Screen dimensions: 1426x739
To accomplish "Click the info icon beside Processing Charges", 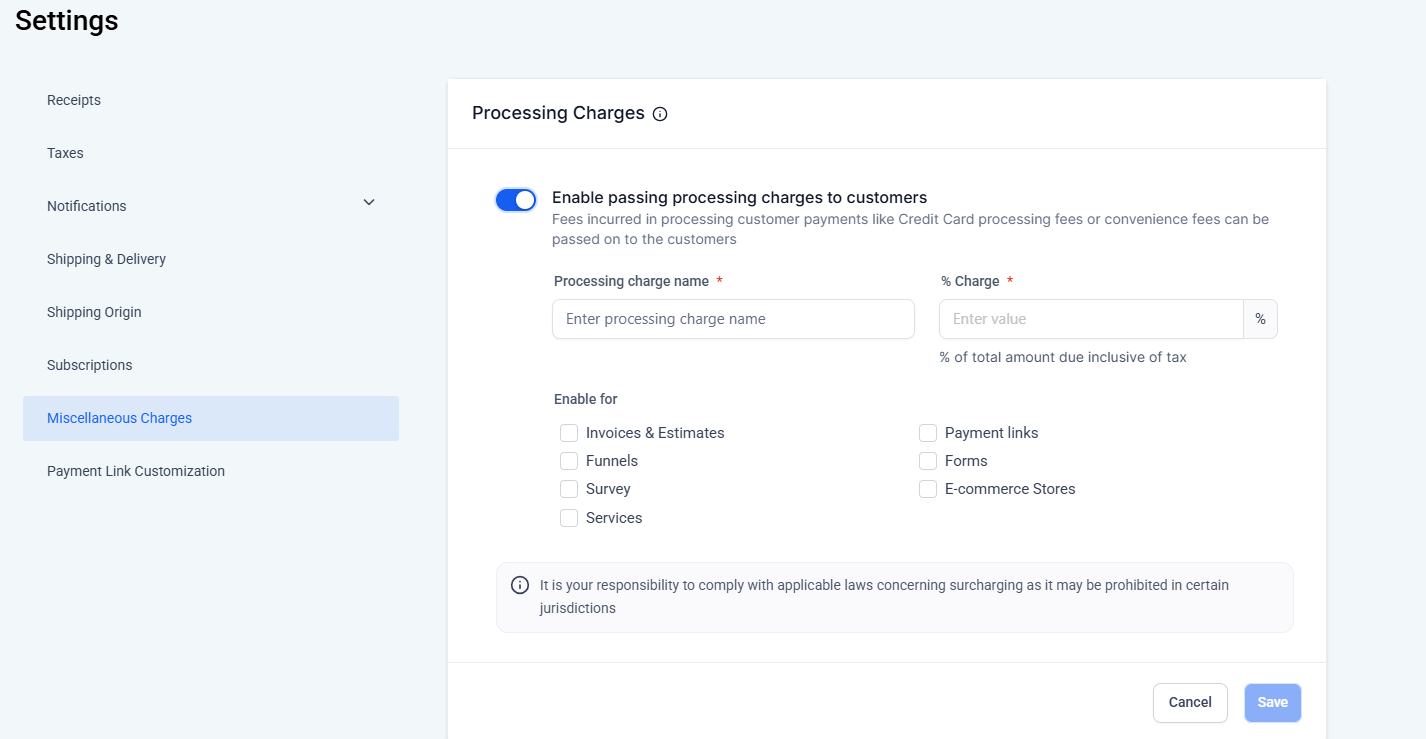I will click(x=660, y=114).
